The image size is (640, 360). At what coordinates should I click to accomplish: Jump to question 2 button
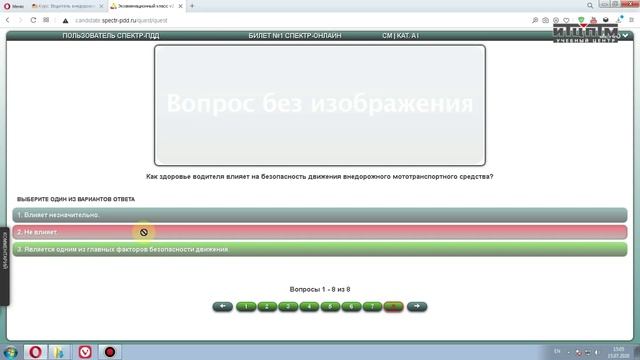click(267, 307)
